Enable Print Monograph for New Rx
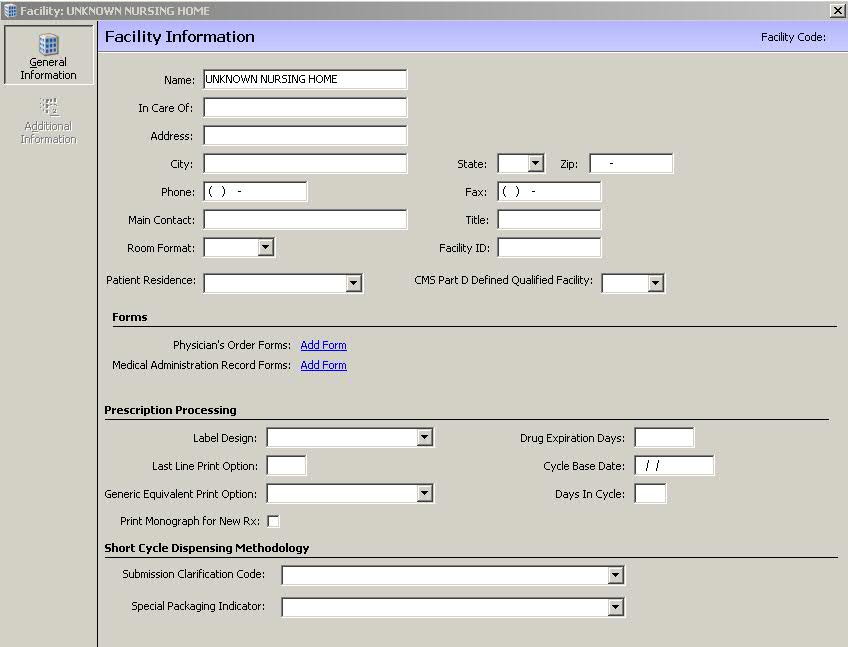This screenshot has height=647, width=848. coord(274,521)
